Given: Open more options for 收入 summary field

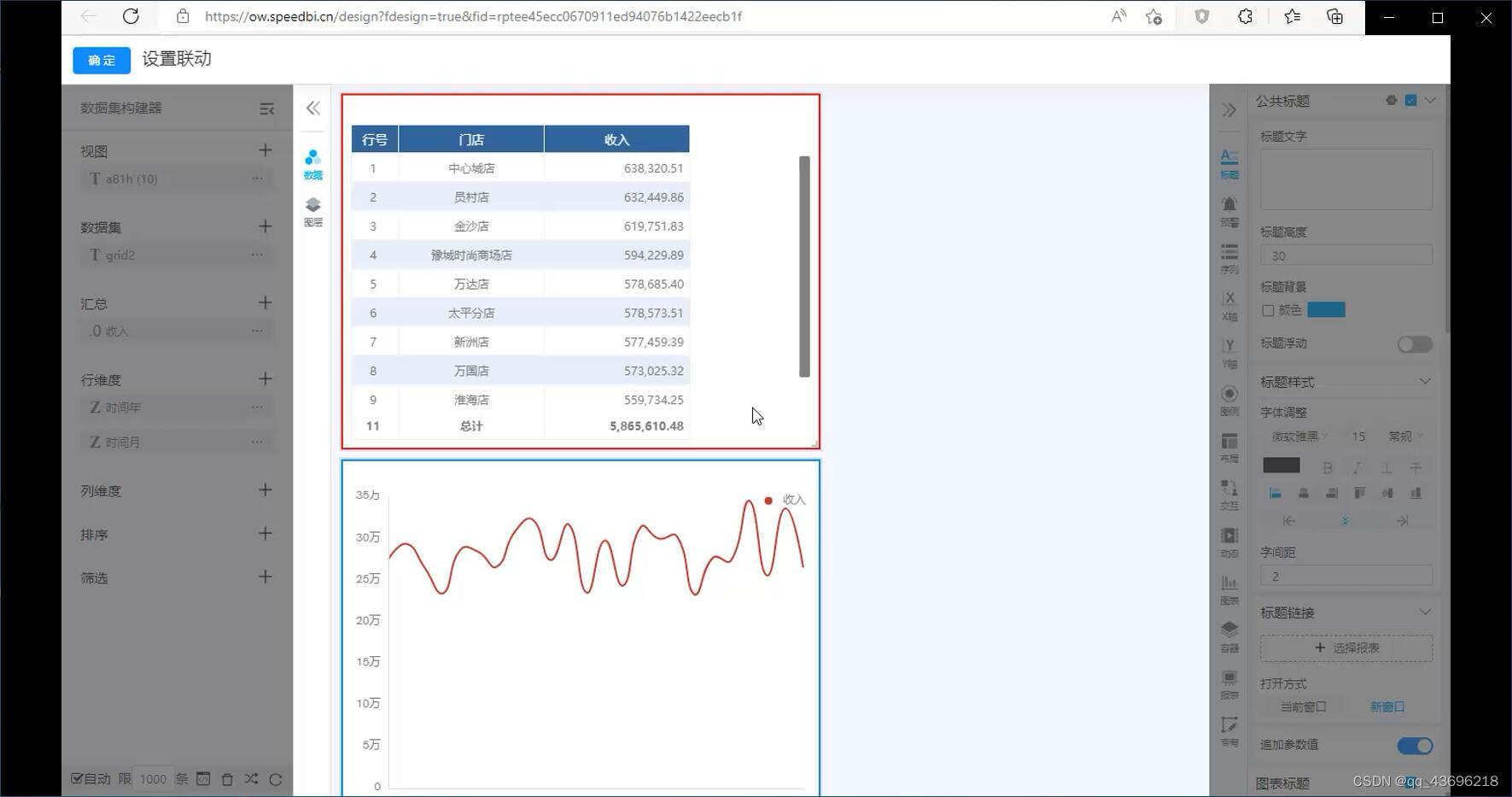Looking at the screenshot, I should [257, 331].
